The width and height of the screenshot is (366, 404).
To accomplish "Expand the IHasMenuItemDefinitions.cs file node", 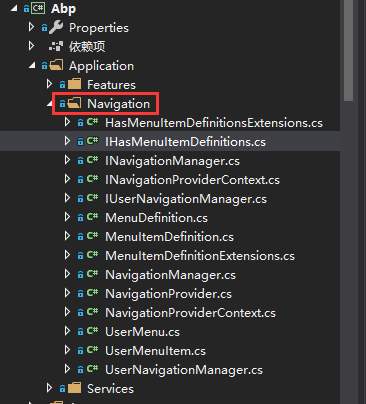I will (x=67, y=141).
